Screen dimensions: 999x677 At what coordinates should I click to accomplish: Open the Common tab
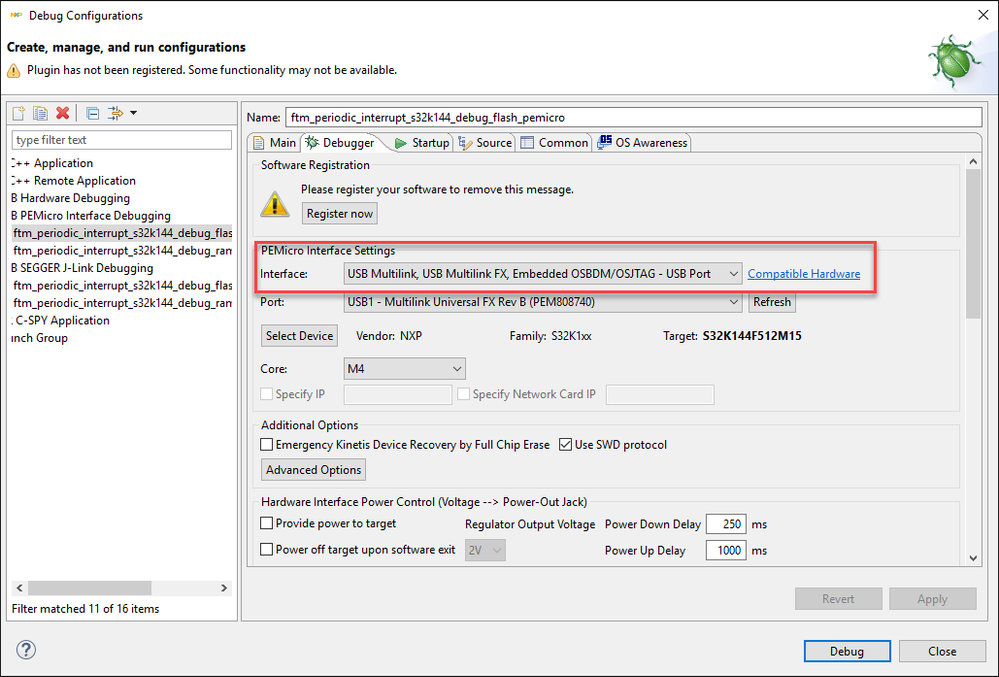(554, 143)
